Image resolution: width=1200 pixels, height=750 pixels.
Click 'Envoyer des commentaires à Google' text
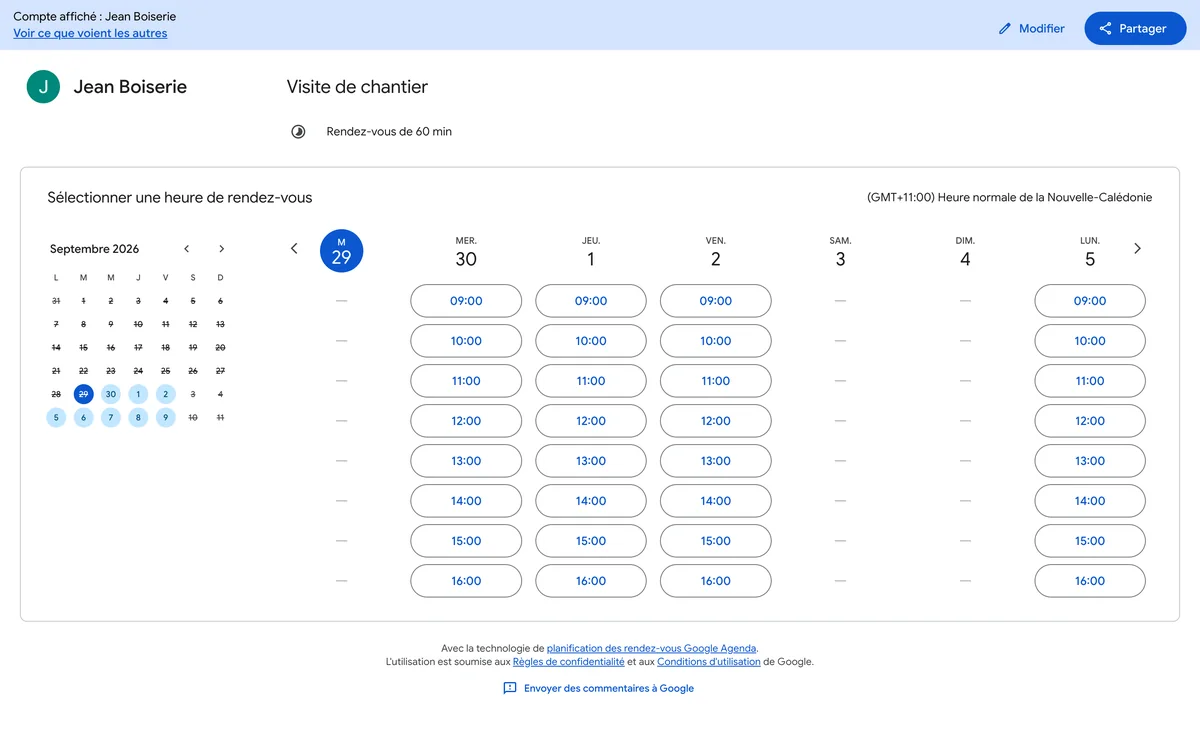(x=609, y=688)
